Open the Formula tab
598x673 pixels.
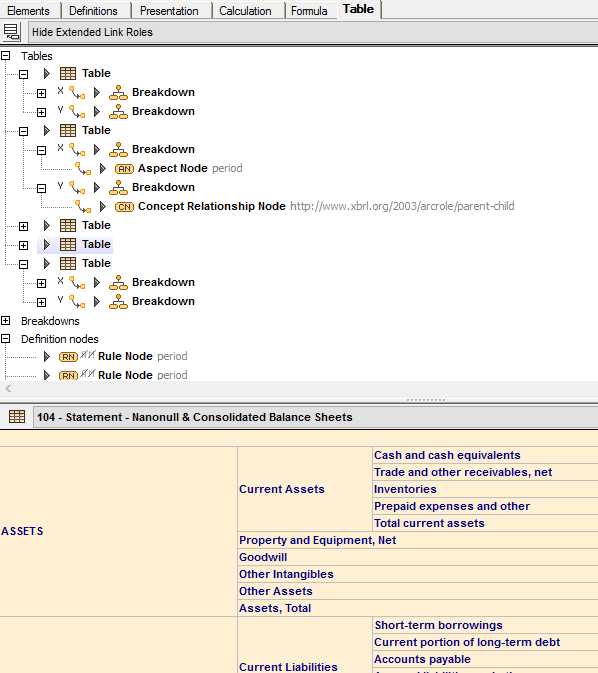309,11
